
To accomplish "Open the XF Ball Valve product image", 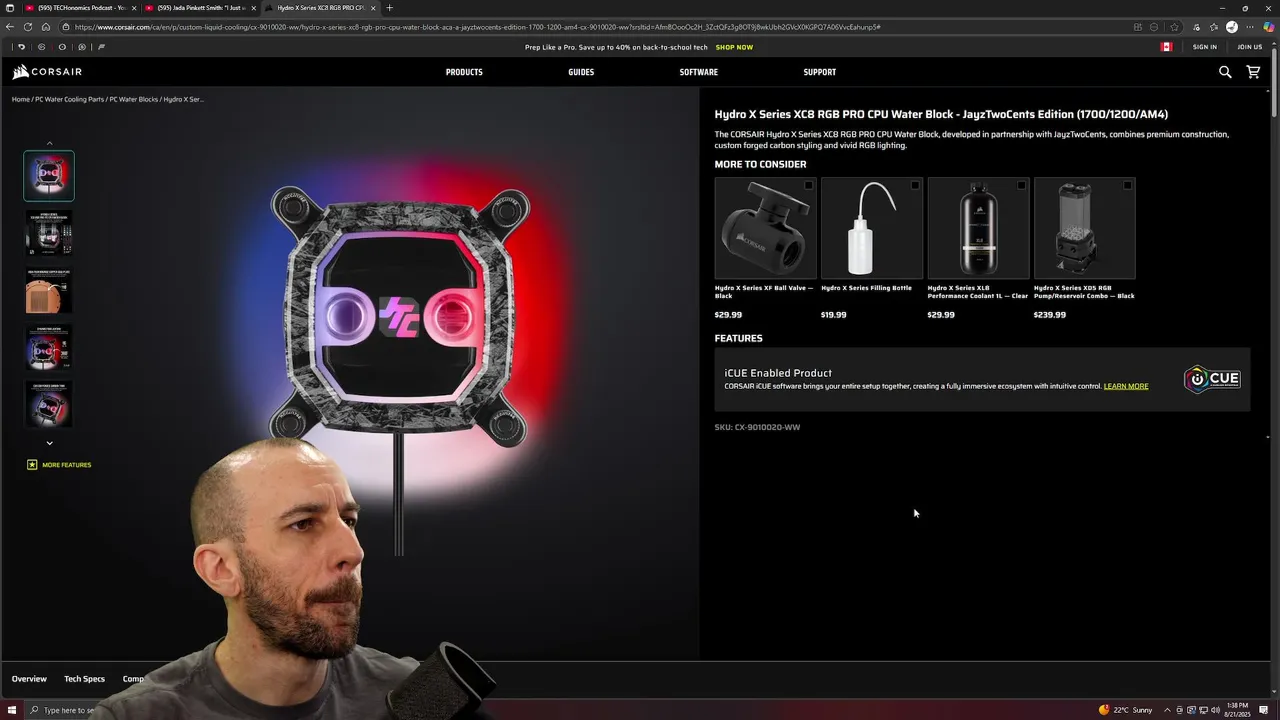I will (x=765, y=228).
